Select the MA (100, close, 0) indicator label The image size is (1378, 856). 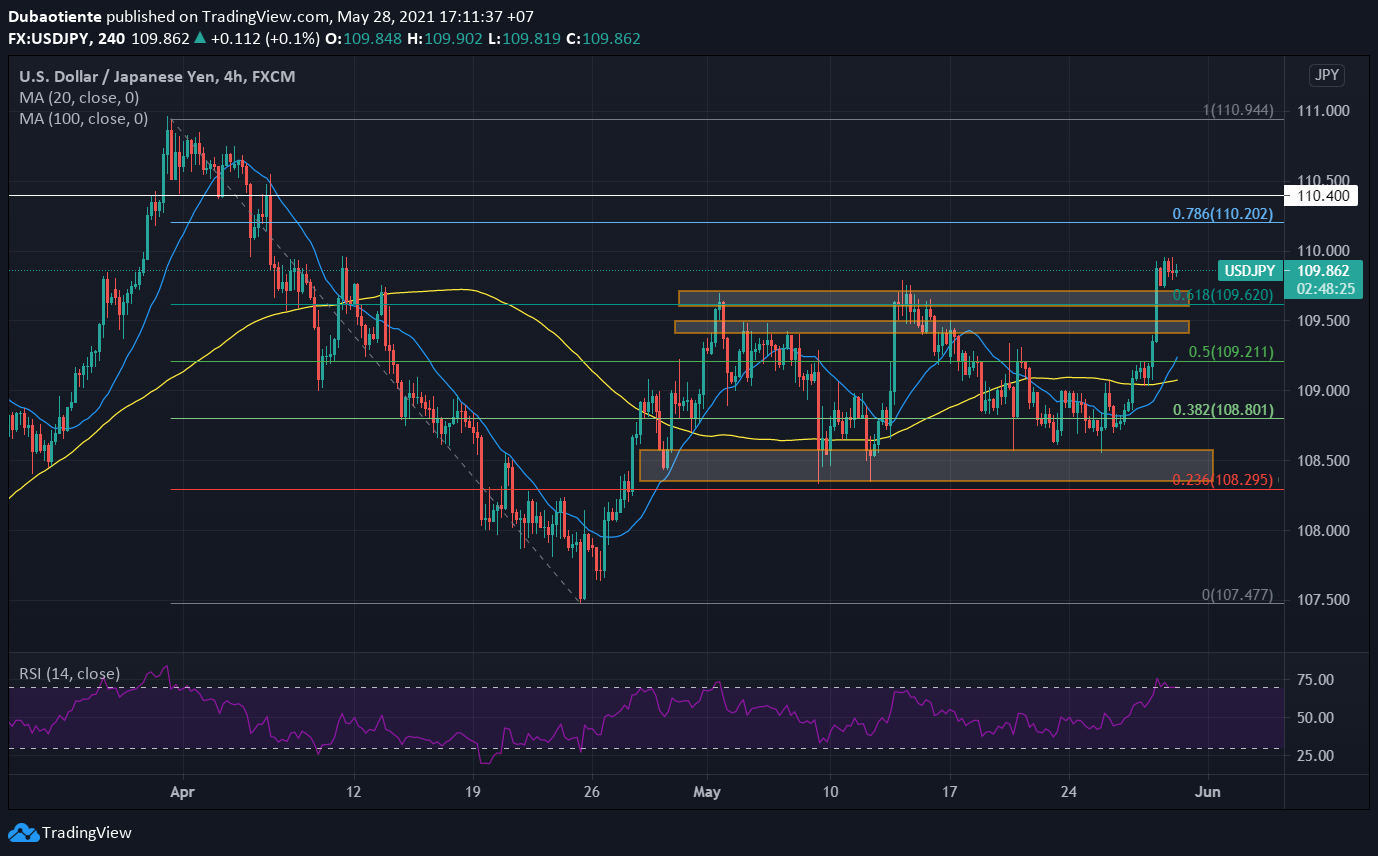pyautogui.click(x=84, y=118)
